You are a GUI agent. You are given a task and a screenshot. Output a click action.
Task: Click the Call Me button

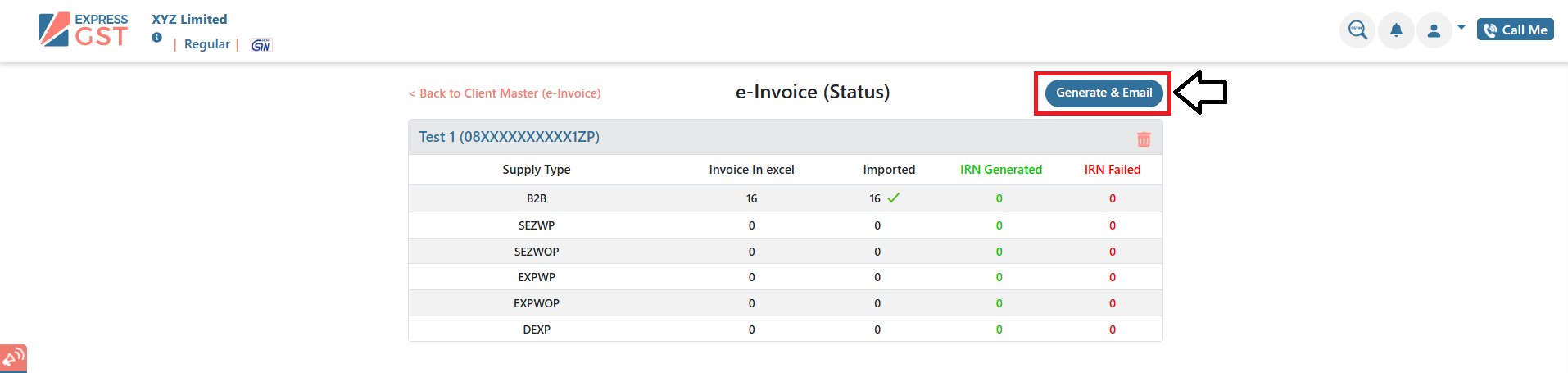tap(1516, 30)
